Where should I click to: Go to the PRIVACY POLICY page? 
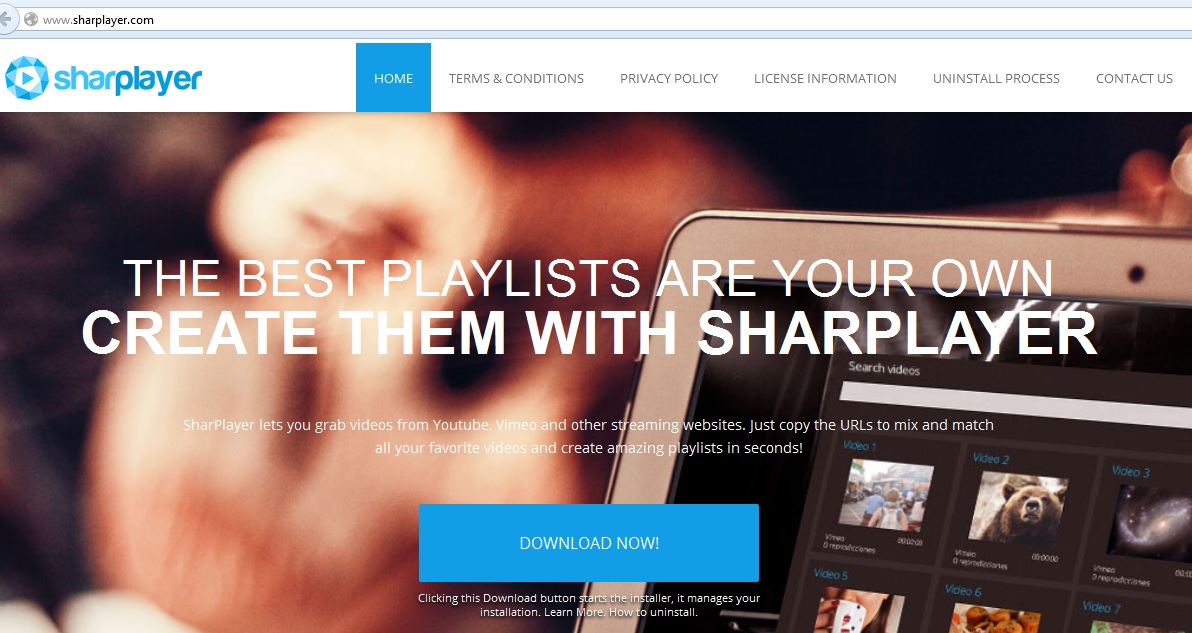[669, 78]
